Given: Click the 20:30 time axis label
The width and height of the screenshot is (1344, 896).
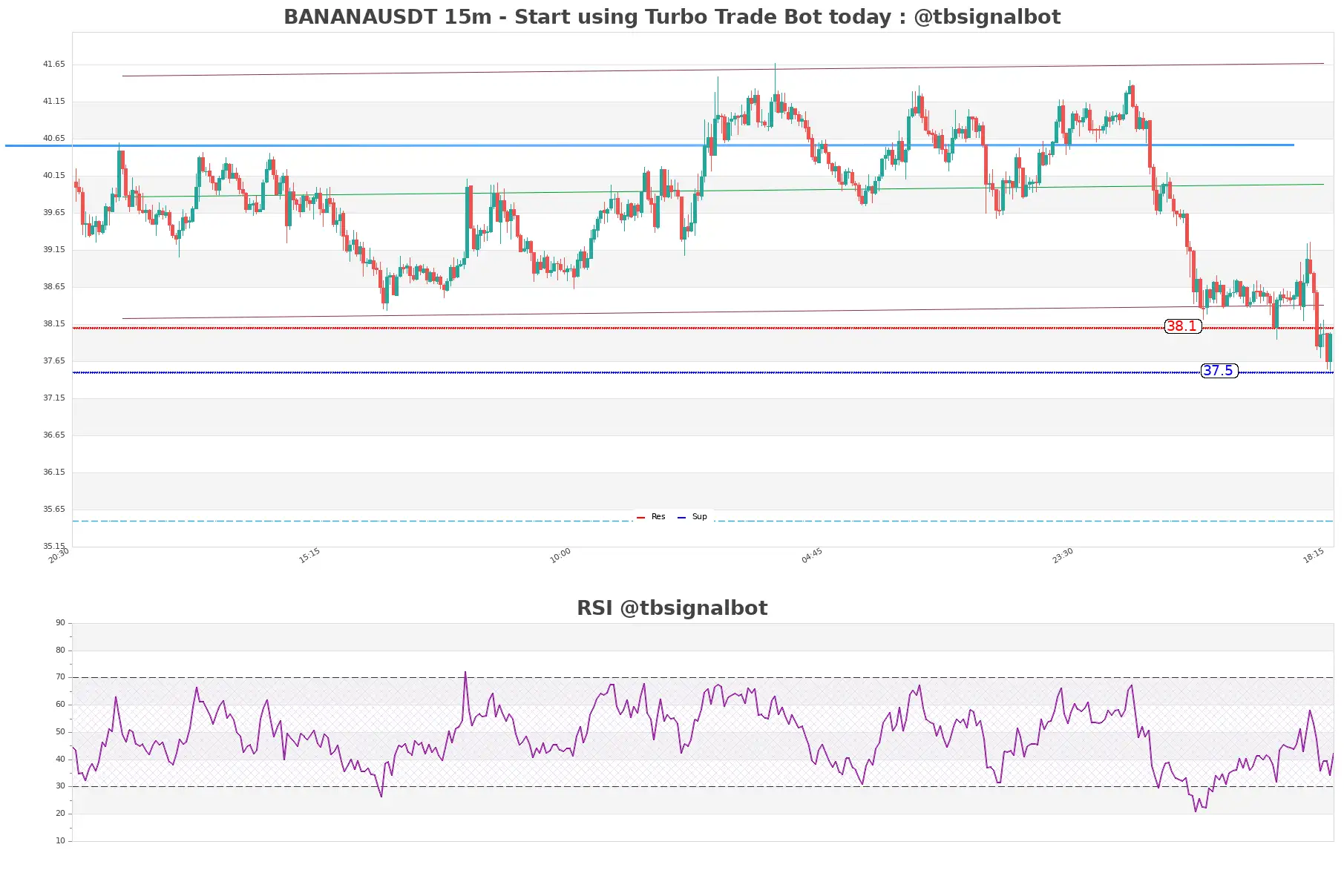Looking at the screenshot, I should tap(59, 556).
